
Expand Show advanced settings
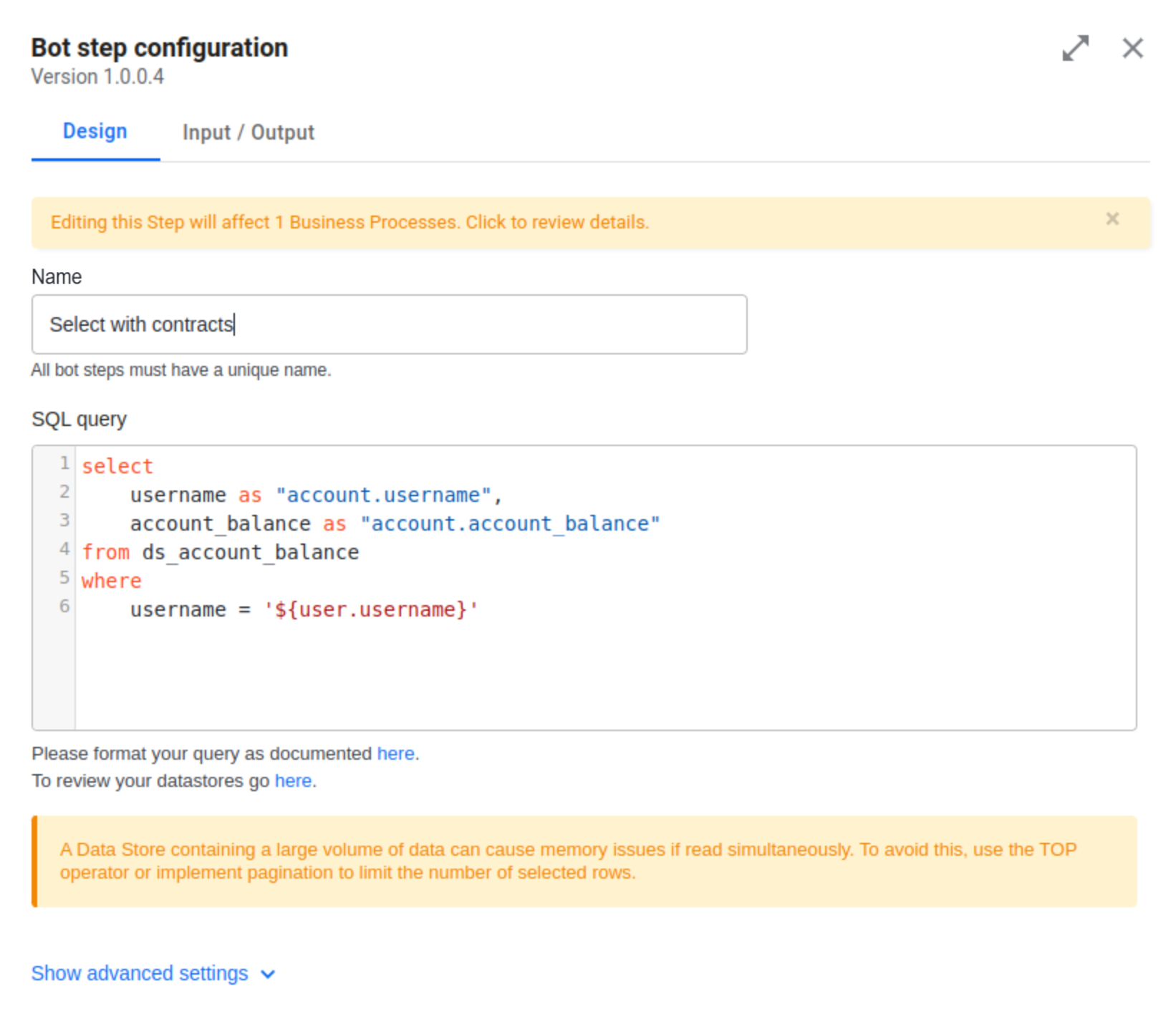click(140, 974)
